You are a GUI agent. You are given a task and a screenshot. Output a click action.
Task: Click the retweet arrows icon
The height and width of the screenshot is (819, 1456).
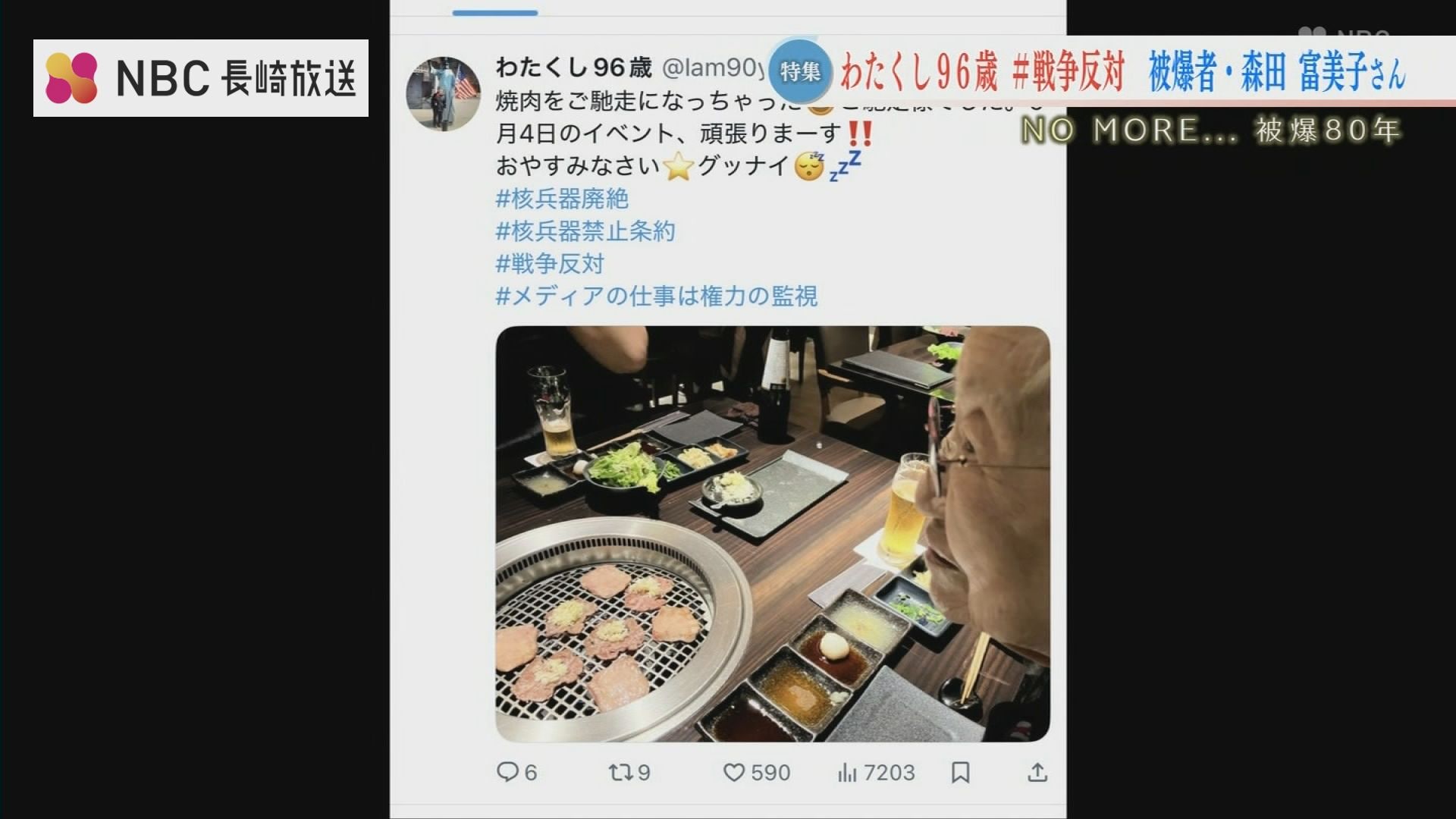(620, 772)
